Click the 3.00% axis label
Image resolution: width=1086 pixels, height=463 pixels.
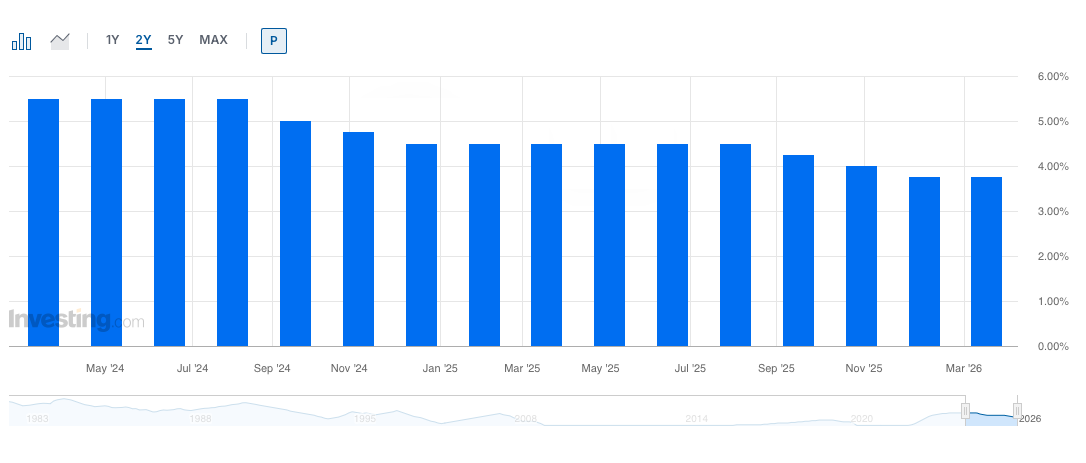coord(1053,211)
